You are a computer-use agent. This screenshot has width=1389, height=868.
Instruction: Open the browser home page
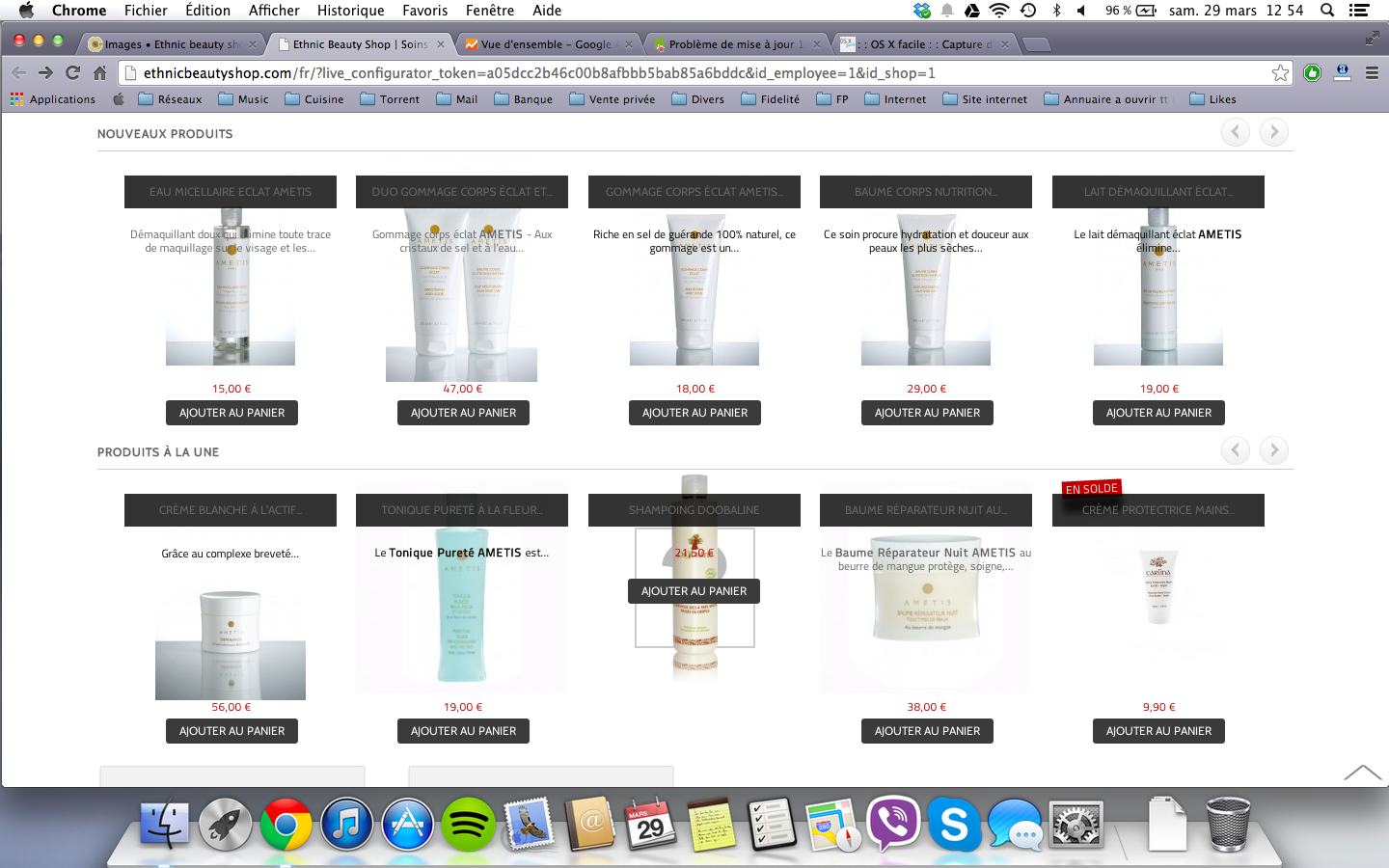99,73
